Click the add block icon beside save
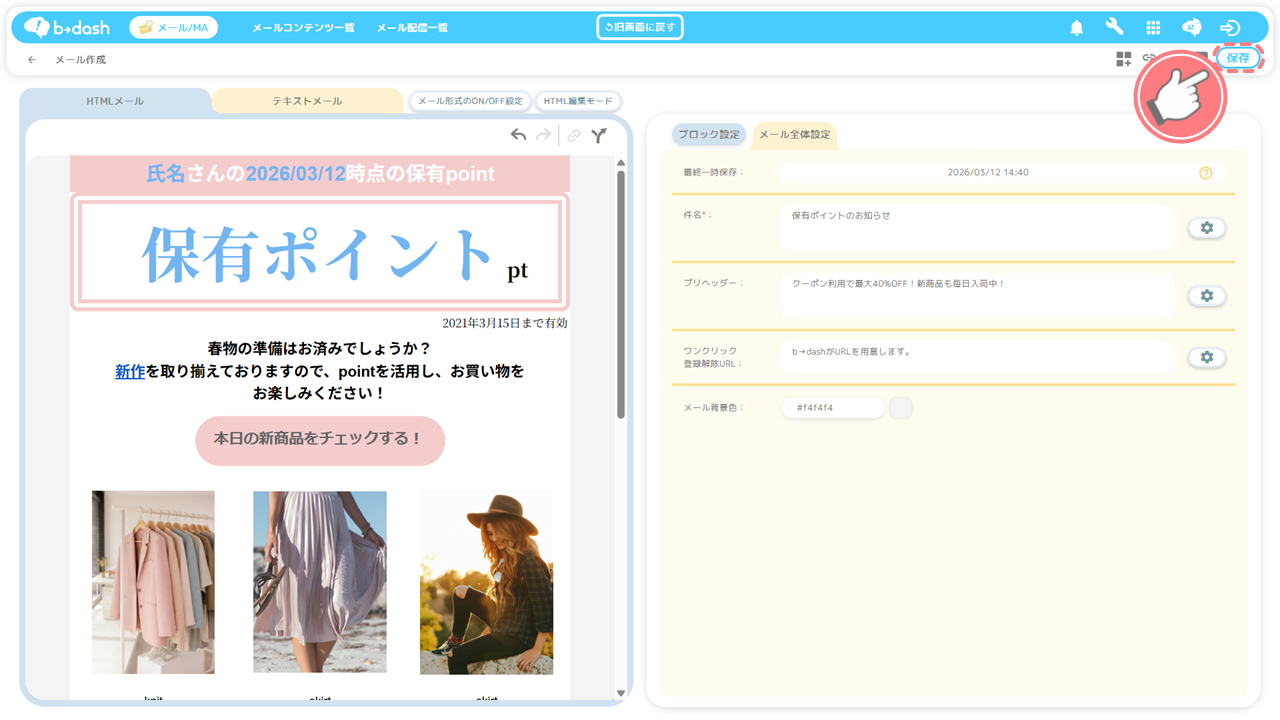 click(x=1124, y=59)
